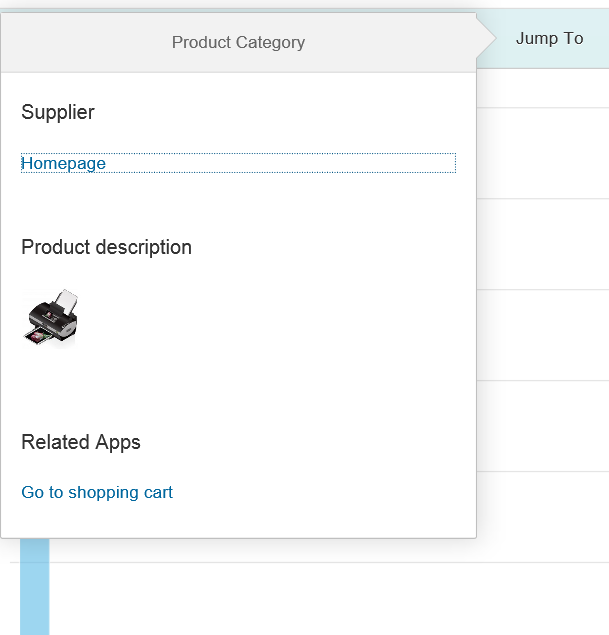Select the background list row beside Product description
Screen dimensions: 609x635
542,244
